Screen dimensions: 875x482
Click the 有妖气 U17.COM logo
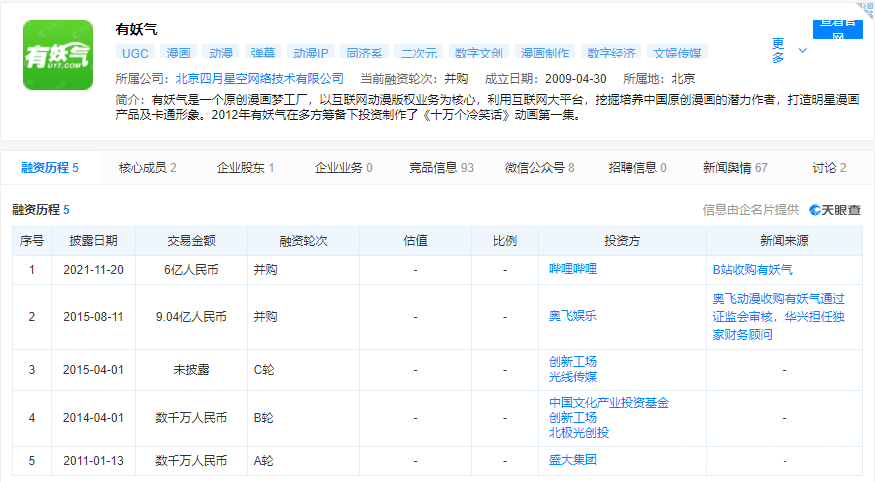click(58, 55)
